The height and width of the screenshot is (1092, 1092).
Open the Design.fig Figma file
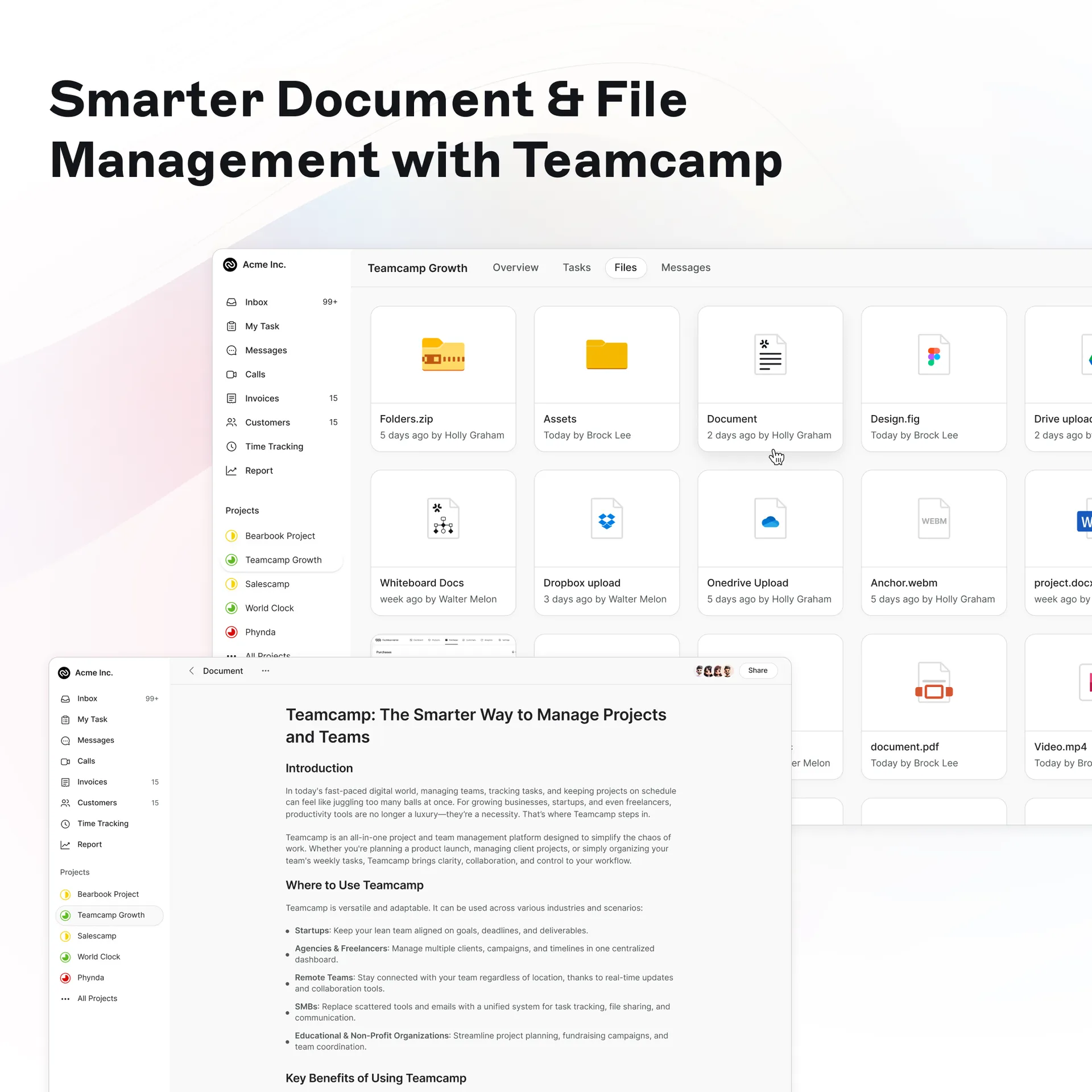[933, 355]
